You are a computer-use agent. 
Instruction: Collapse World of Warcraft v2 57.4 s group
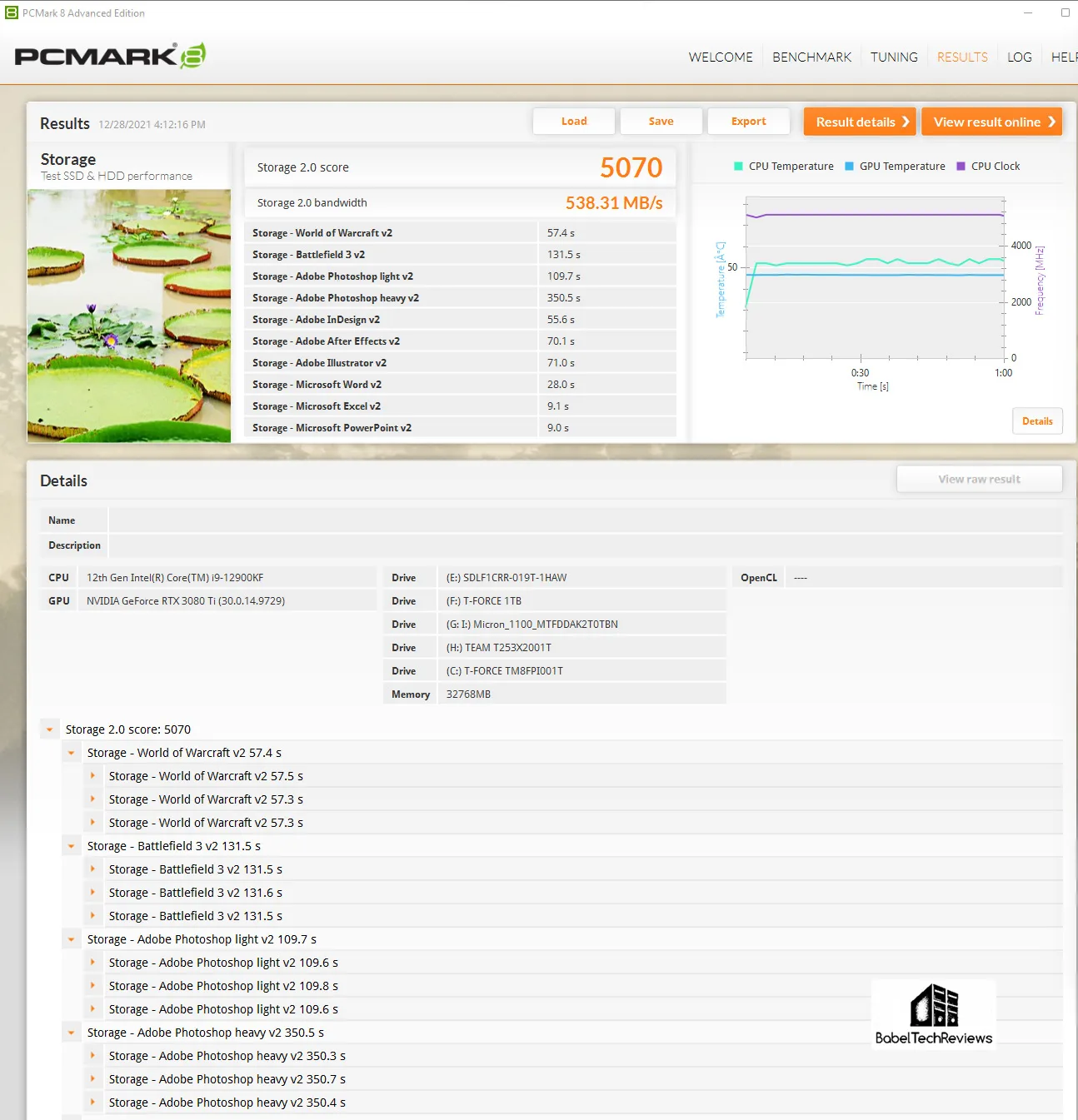pyautogui.click(x=71, y=753)
